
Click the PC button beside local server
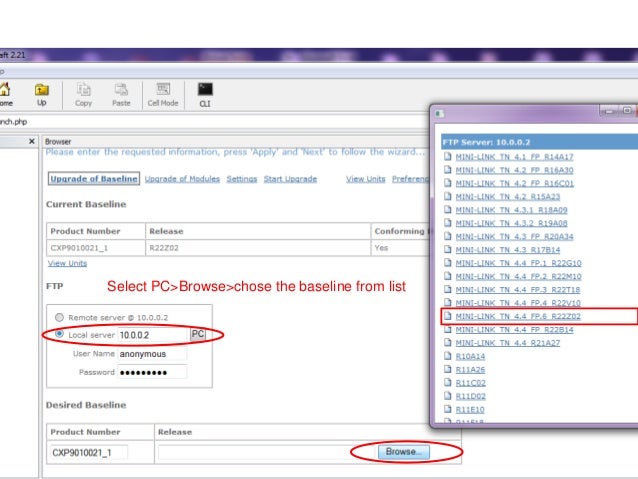[x=198, y=335]
